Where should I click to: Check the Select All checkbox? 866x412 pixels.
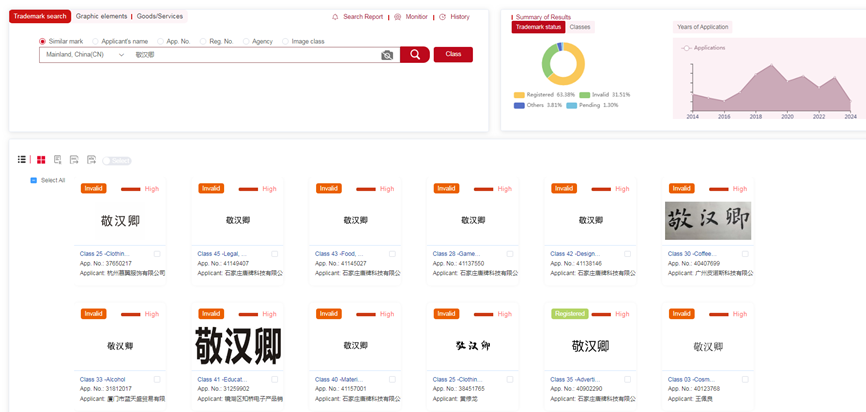[33, 180]
